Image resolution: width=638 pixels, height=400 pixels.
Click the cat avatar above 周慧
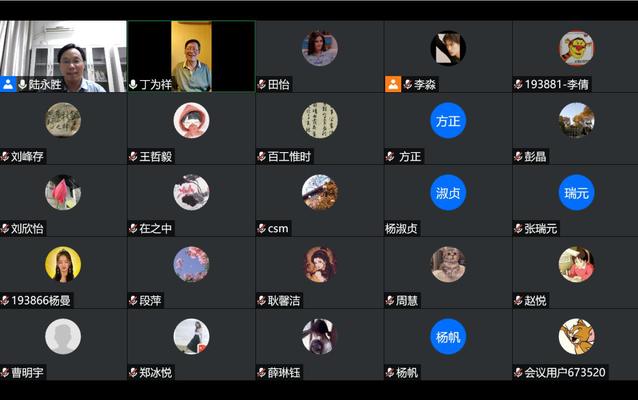click(x=448, y=264)
